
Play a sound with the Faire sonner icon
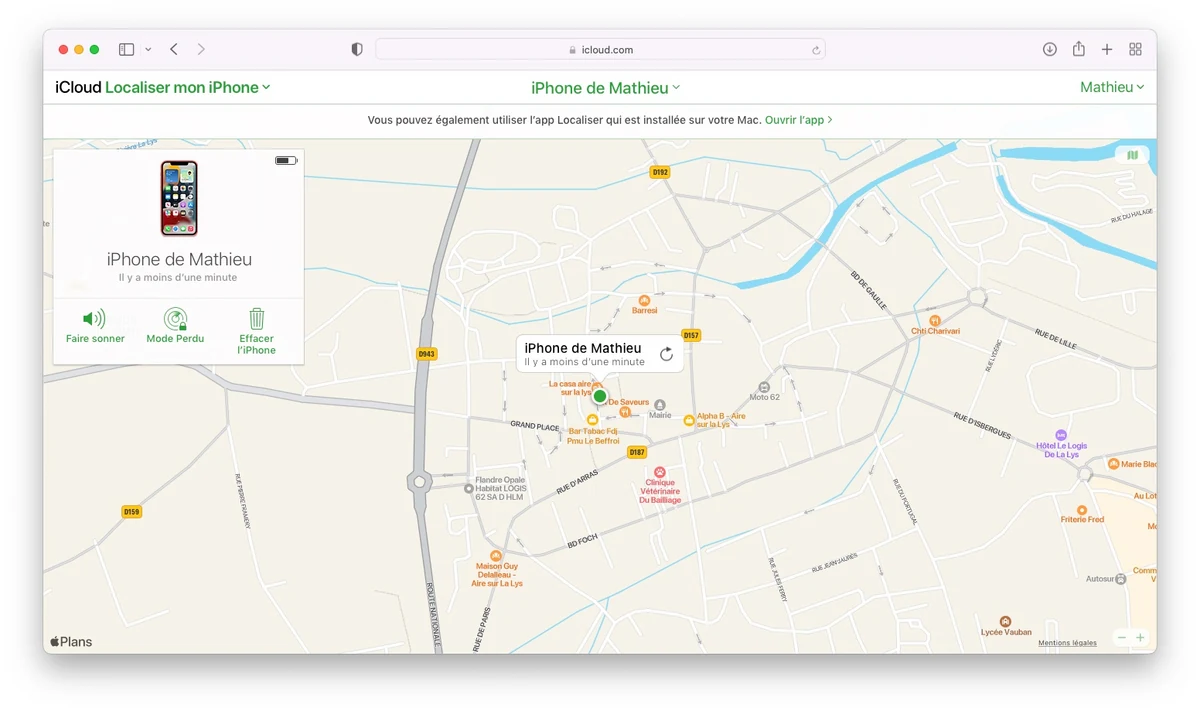point(94,319)
